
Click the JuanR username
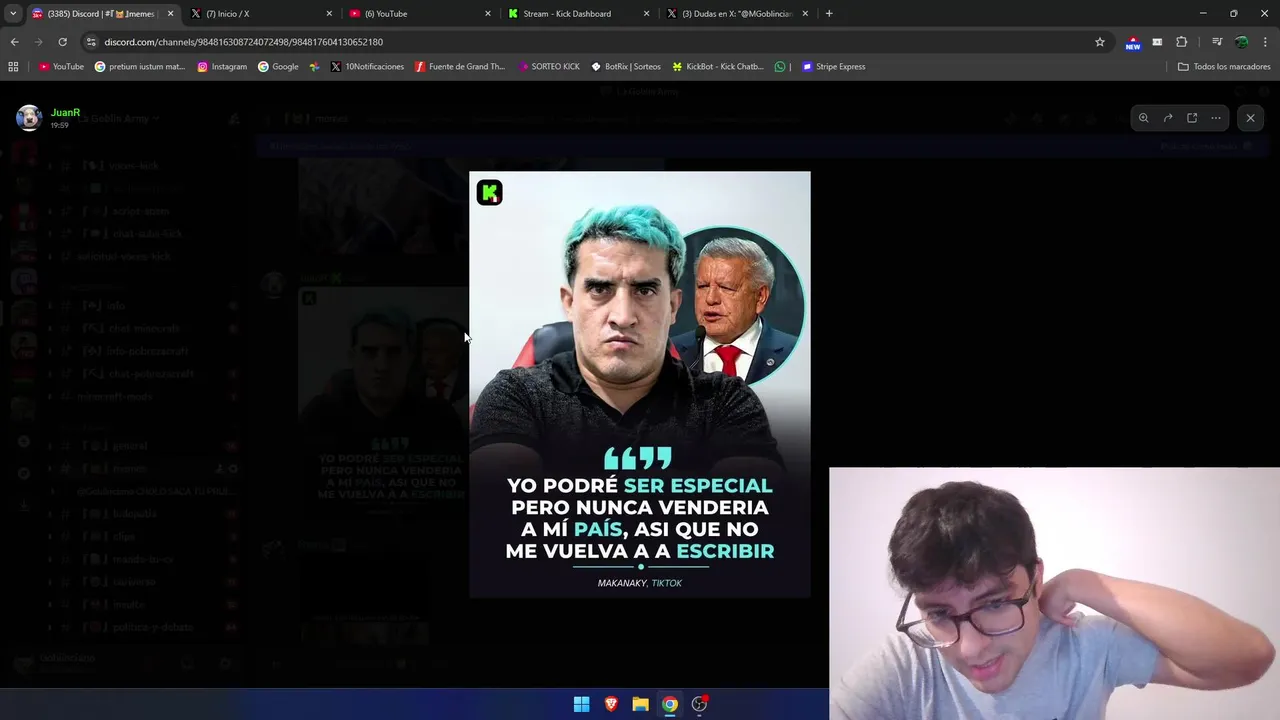pos(65,113)
